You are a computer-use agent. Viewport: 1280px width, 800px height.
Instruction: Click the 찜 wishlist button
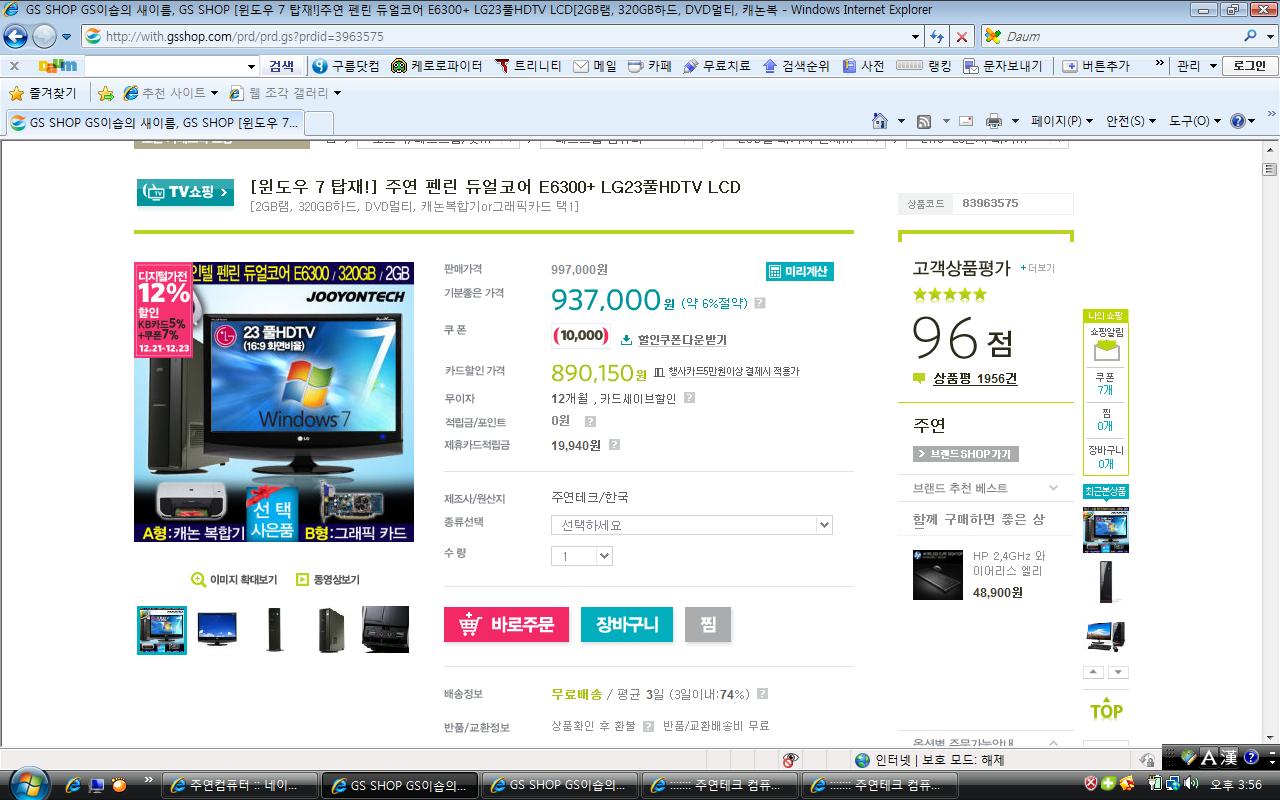(x=708, y=624)
